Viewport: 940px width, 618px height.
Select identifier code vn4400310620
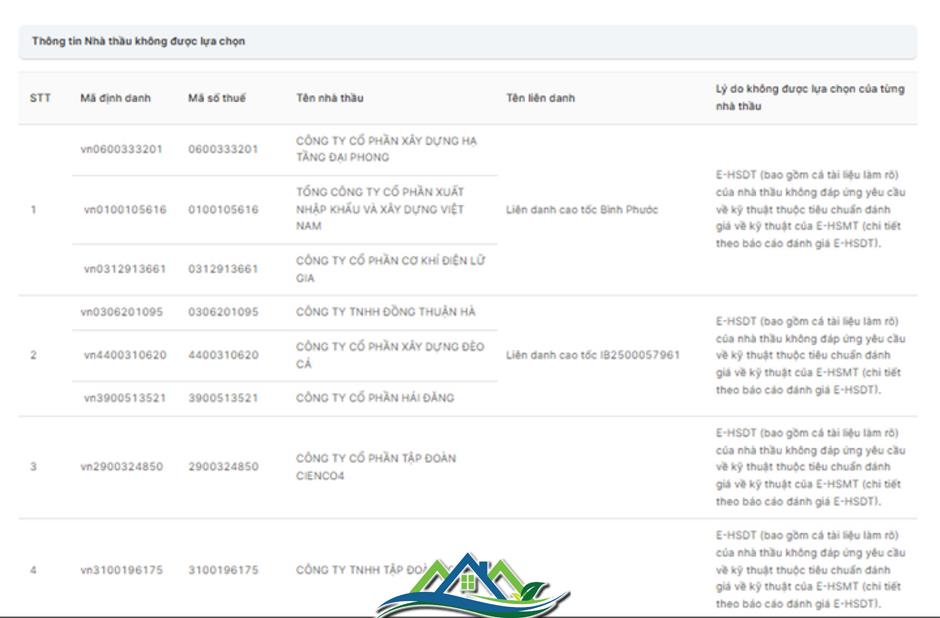pos(125,355)
